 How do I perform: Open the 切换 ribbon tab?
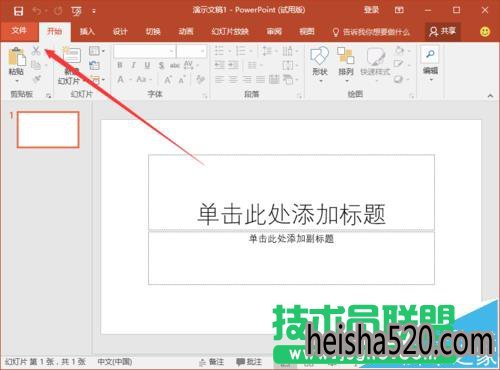point(153,32)
